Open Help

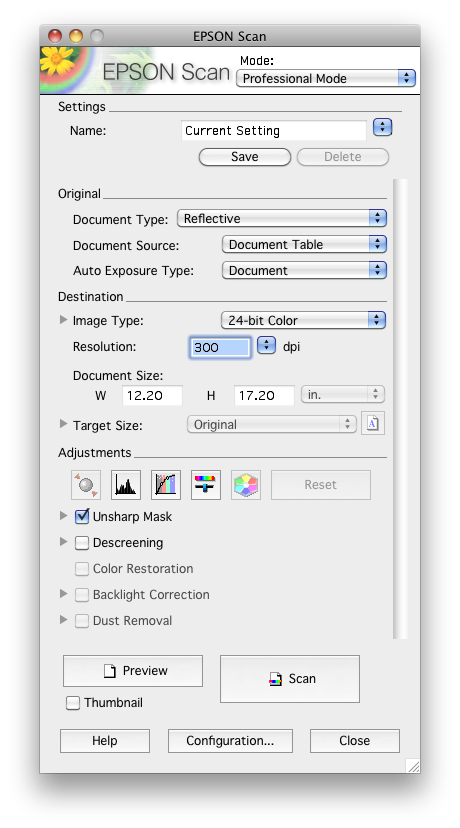tap(105, 741)
